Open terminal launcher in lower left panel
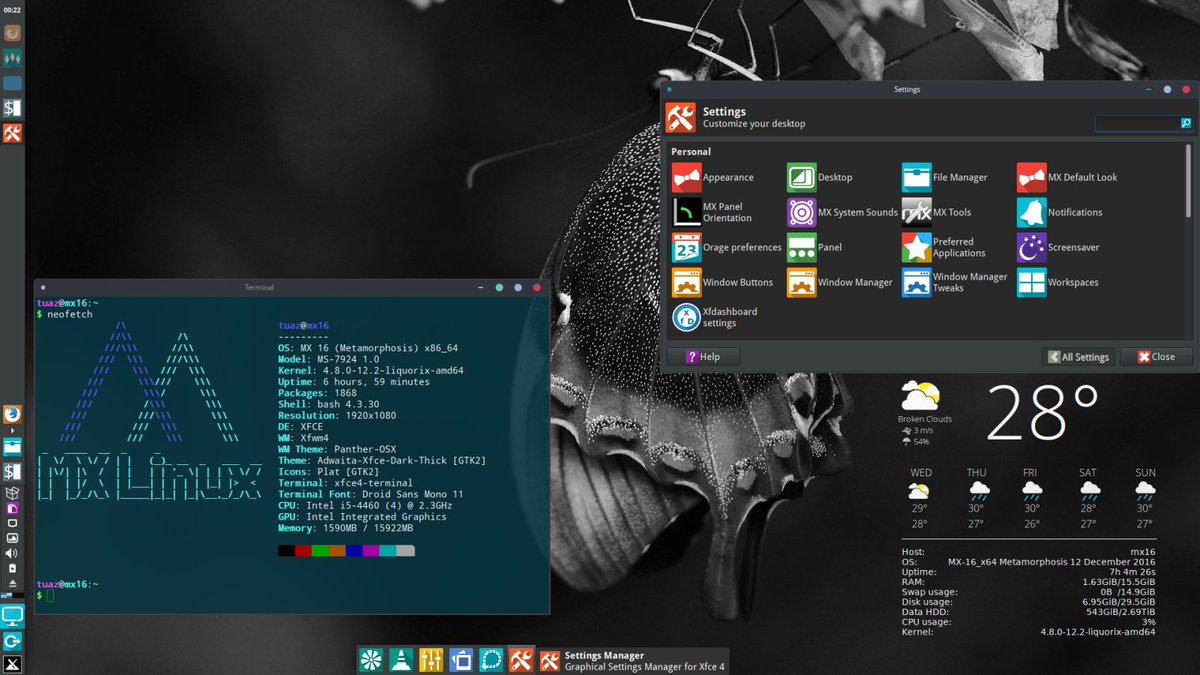1200x675 pixels. (13, 471)
